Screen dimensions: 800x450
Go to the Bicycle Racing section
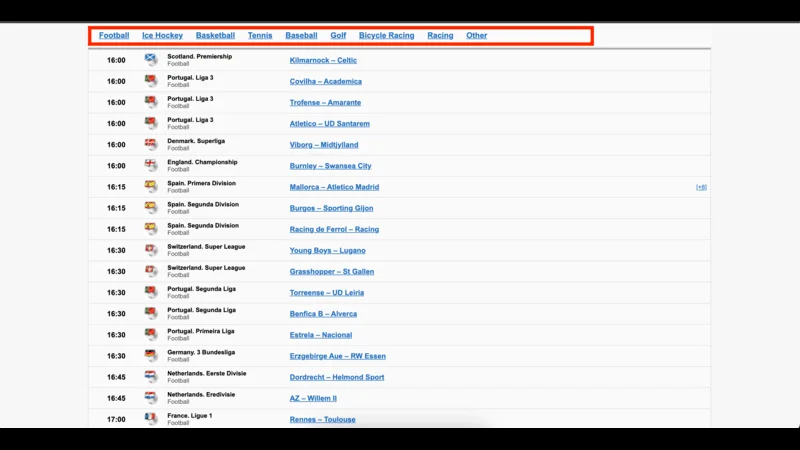pos(386,36)
